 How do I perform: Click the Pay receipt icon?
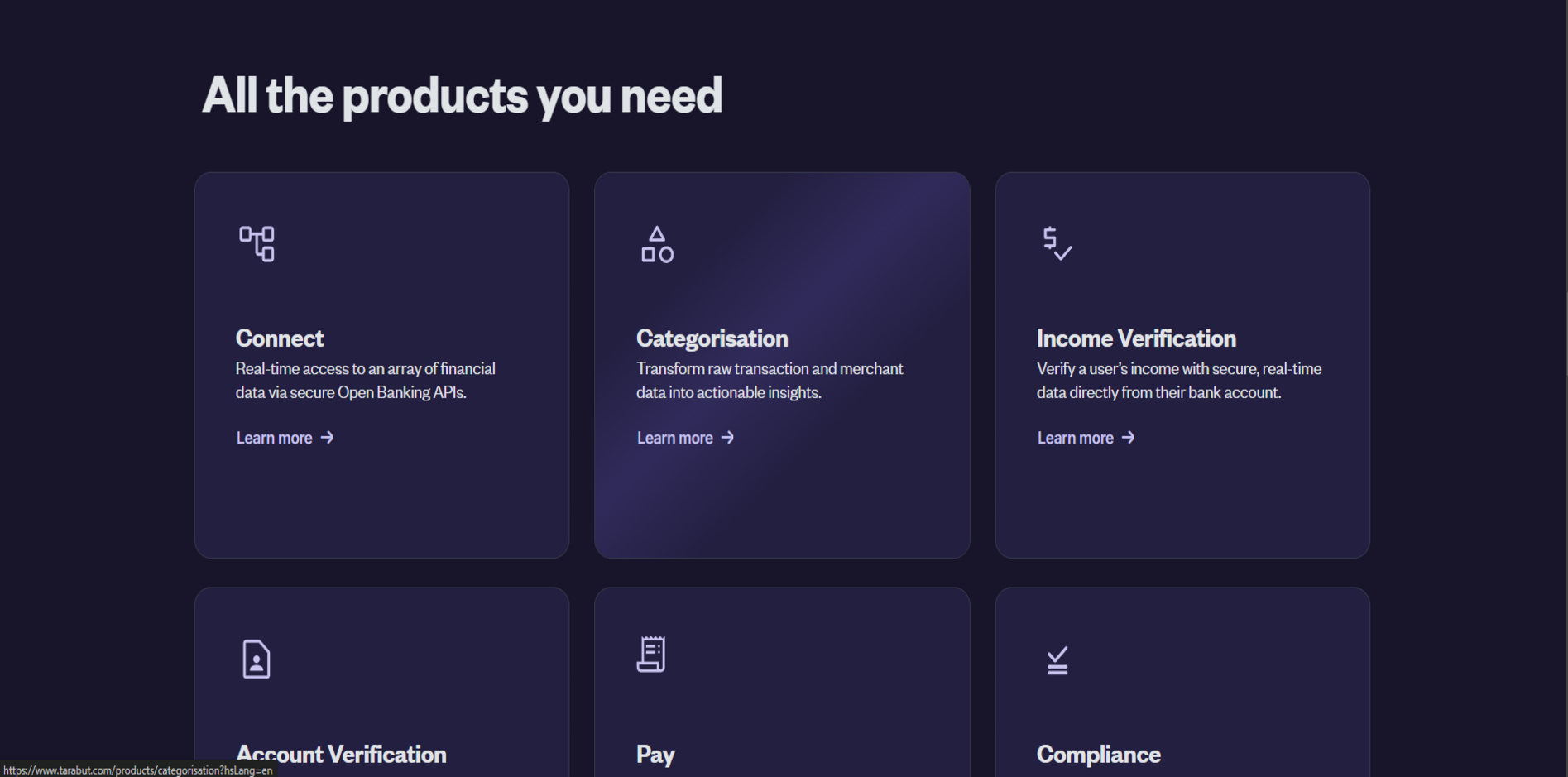651,655
